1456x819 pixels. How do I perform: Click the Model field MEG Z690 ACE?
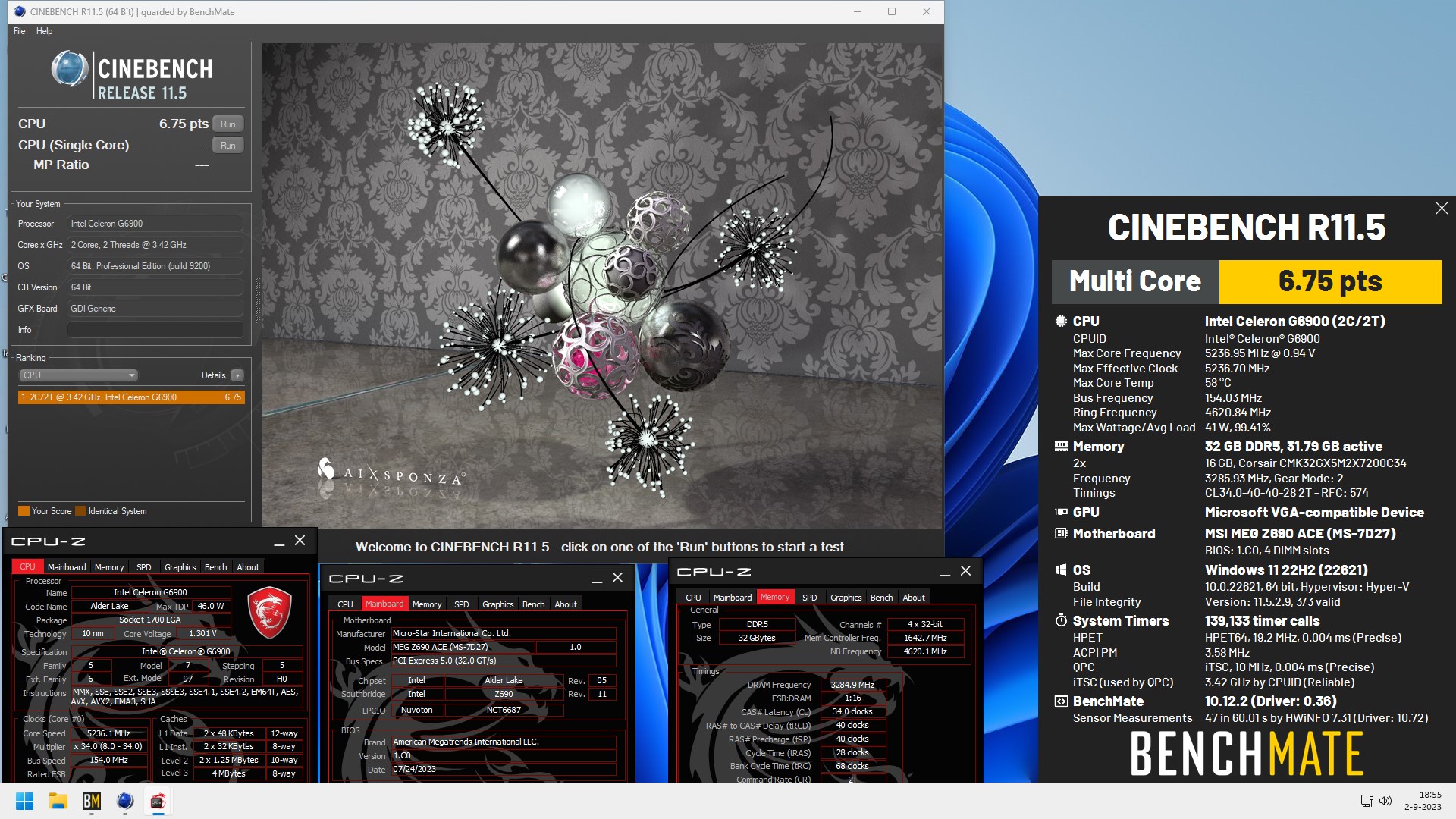tap(463, 647)
